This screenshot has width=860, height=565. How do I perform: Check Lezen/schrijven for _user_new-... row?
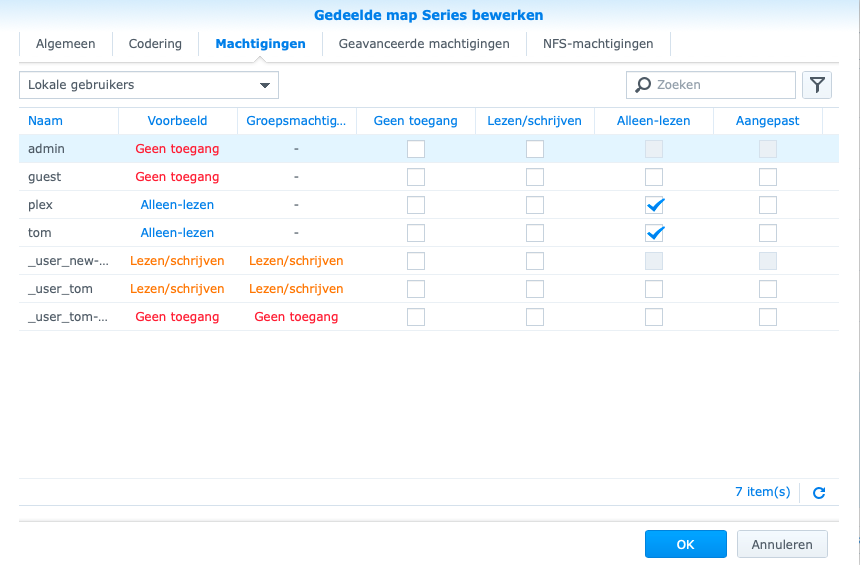(x=535, y=261)
